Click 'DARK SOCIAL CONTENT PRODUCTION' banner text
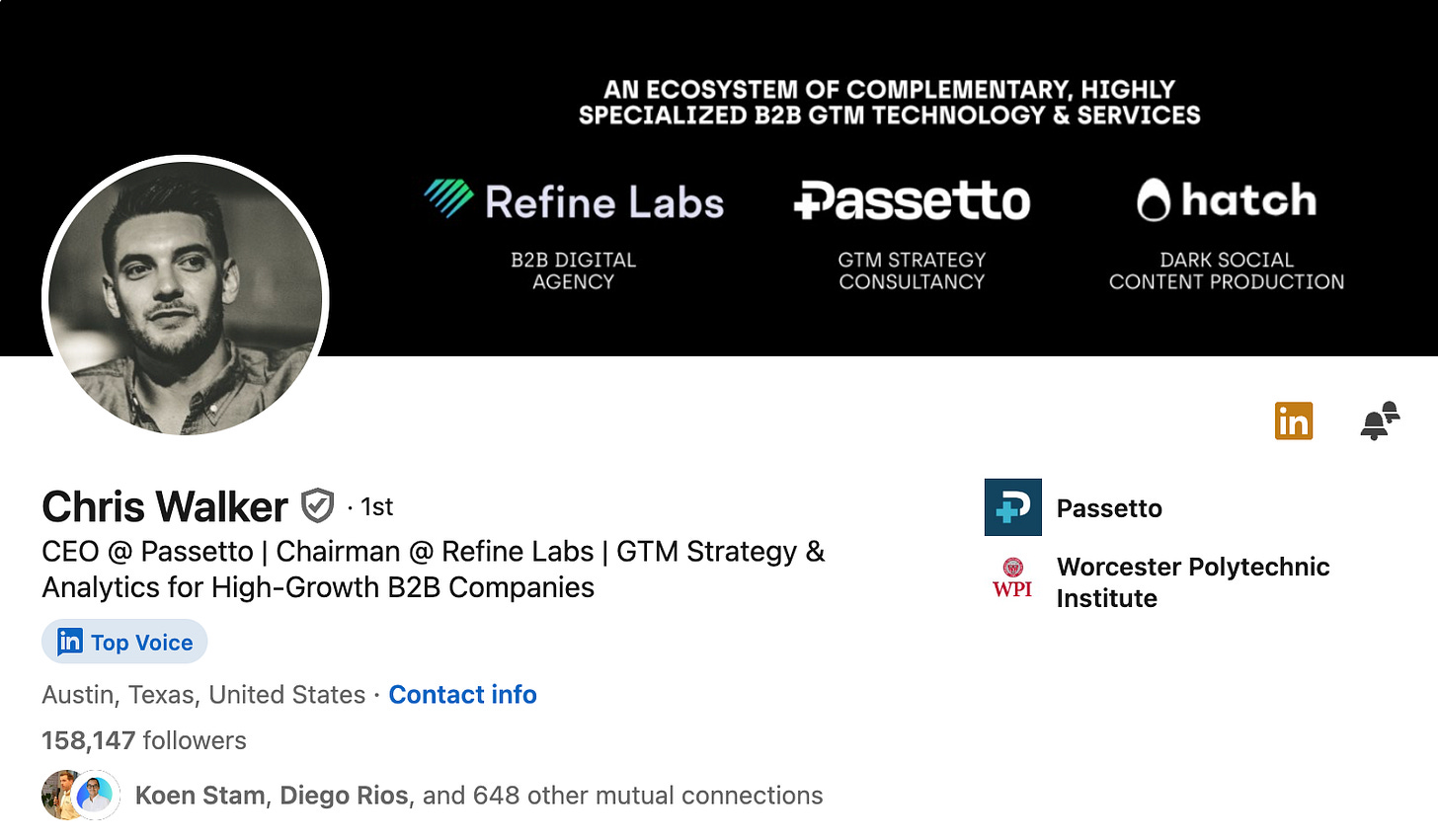The image size is (1438, 840). [x=1227, y=270]
